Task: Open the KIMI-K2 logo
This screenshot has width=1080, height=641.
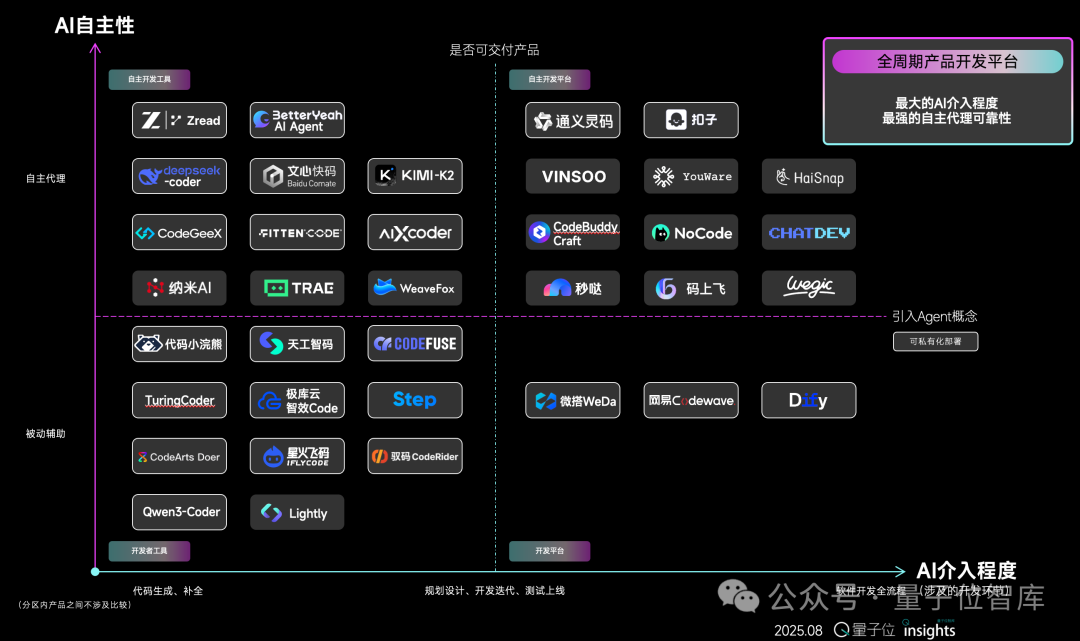Action: 414,176
